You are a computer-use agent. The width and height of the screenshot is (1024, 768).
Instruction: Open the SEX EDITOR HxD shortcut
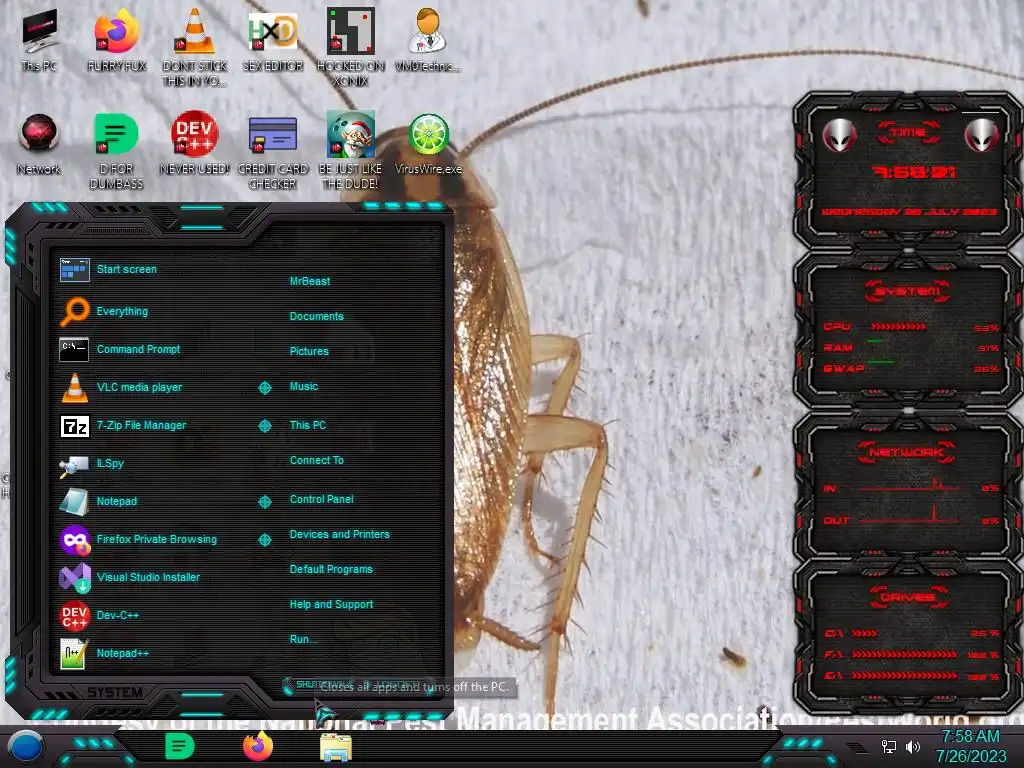click(273, 40)
